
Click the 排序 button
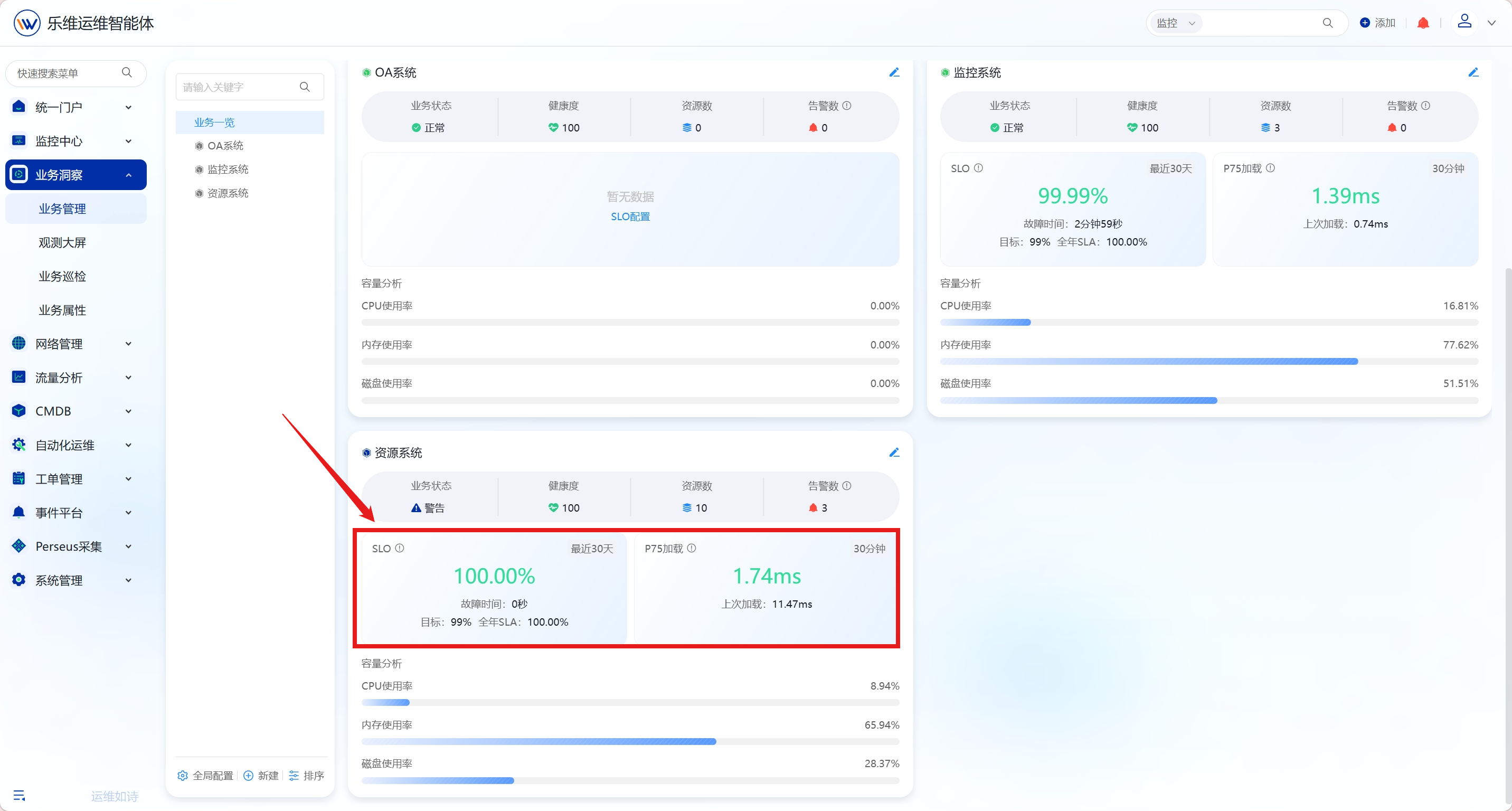pyautogui.click(x=306, y=776)
